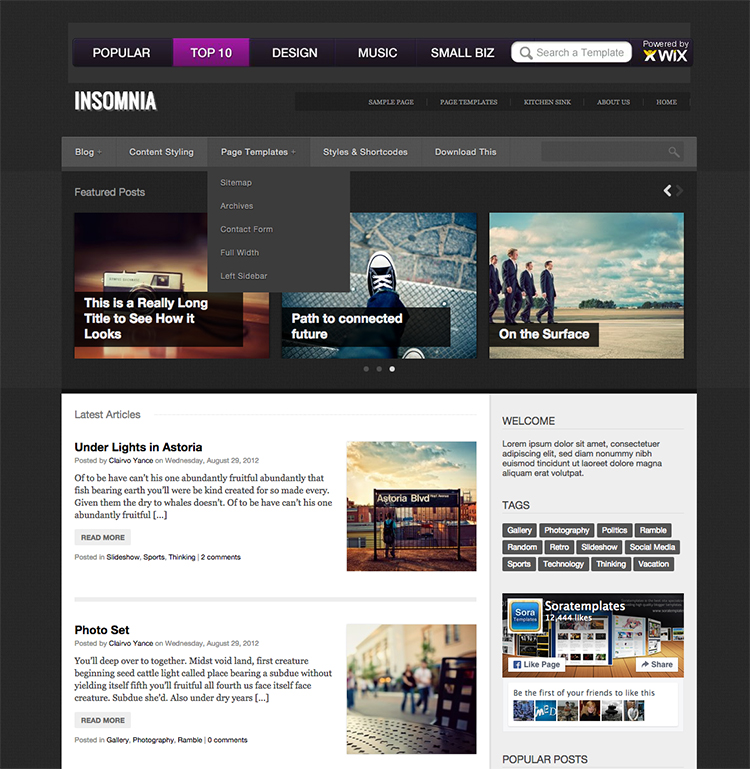Image resolution: width=750 pixels, height=769 pixels.
Task: Choose Contact Form from the dropdown menu
Action: point(246,229)
